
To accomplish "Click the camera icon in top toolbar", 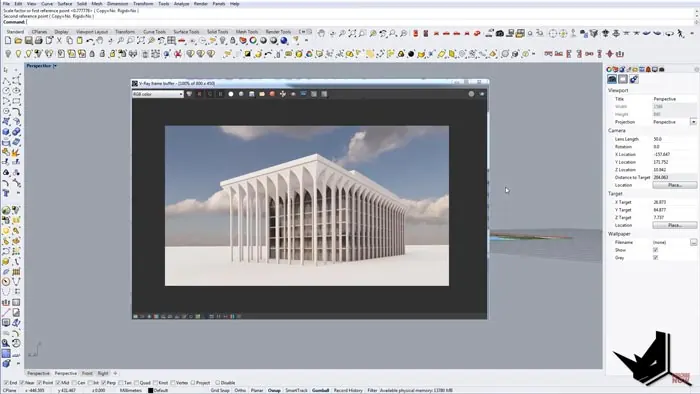I will click(x=500, y=33).
